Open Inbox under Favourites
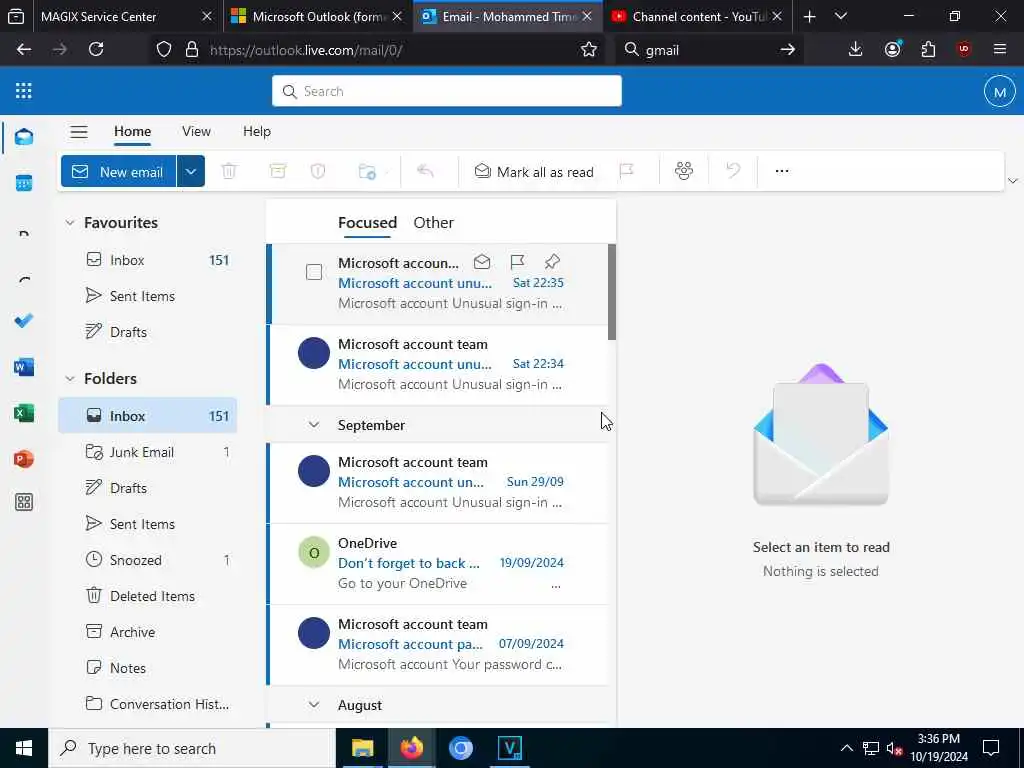This screenshot has height=768, width=1024. pos(148,261)
